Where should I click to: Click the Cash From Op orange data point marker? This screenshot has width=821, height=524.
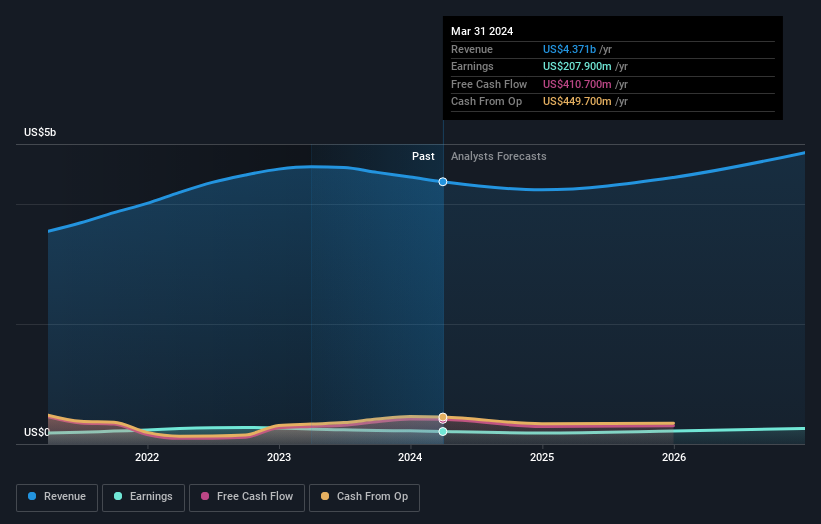[443, 417]
